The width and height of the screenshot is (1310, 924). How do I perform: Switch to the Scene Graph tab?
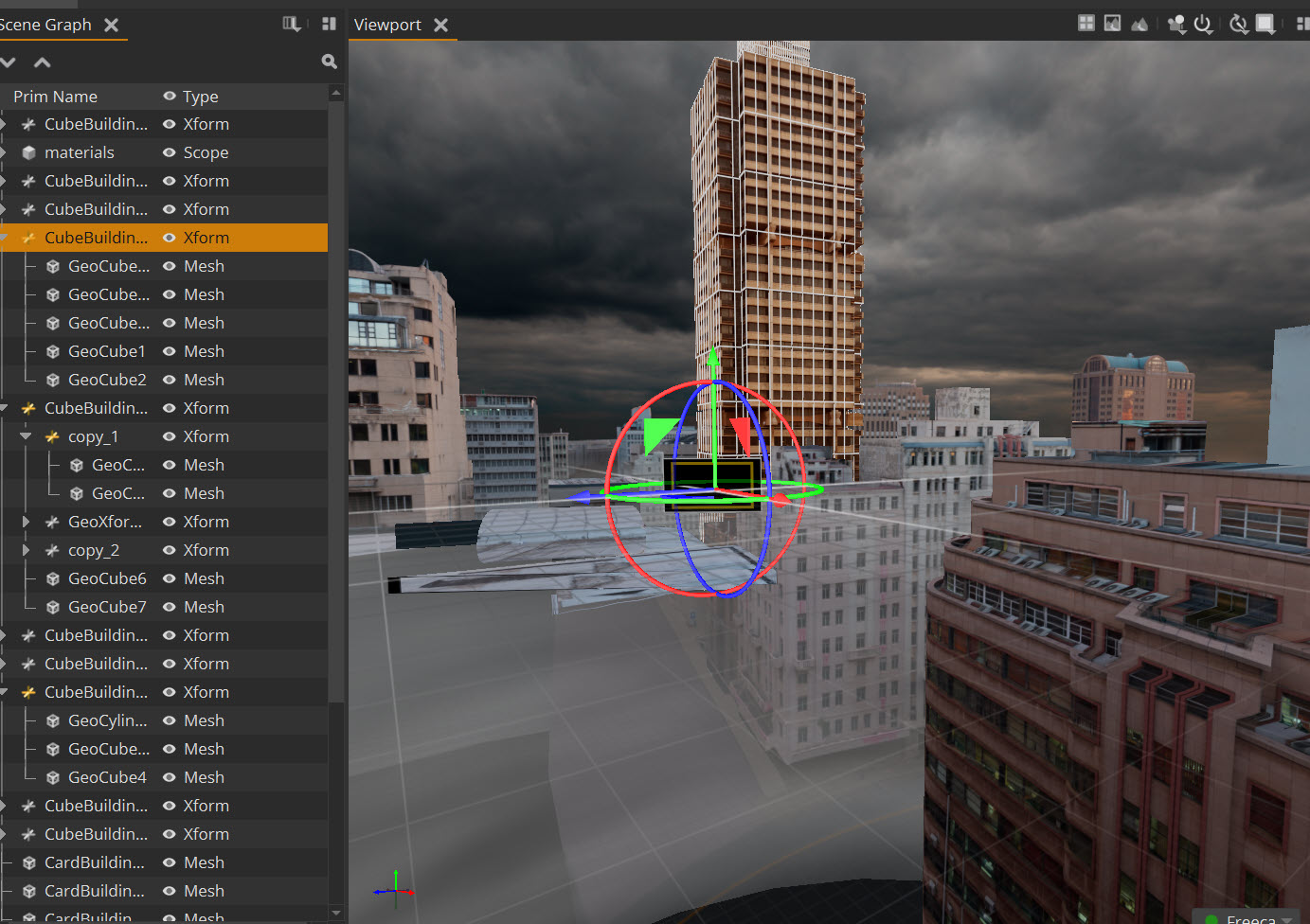pos(46,25)
